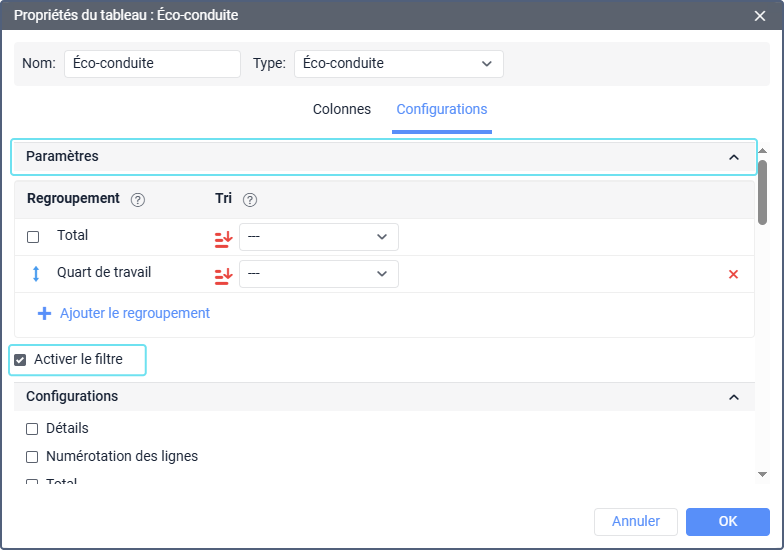Close the Propriétés du tableau dialog

[759, 15]
